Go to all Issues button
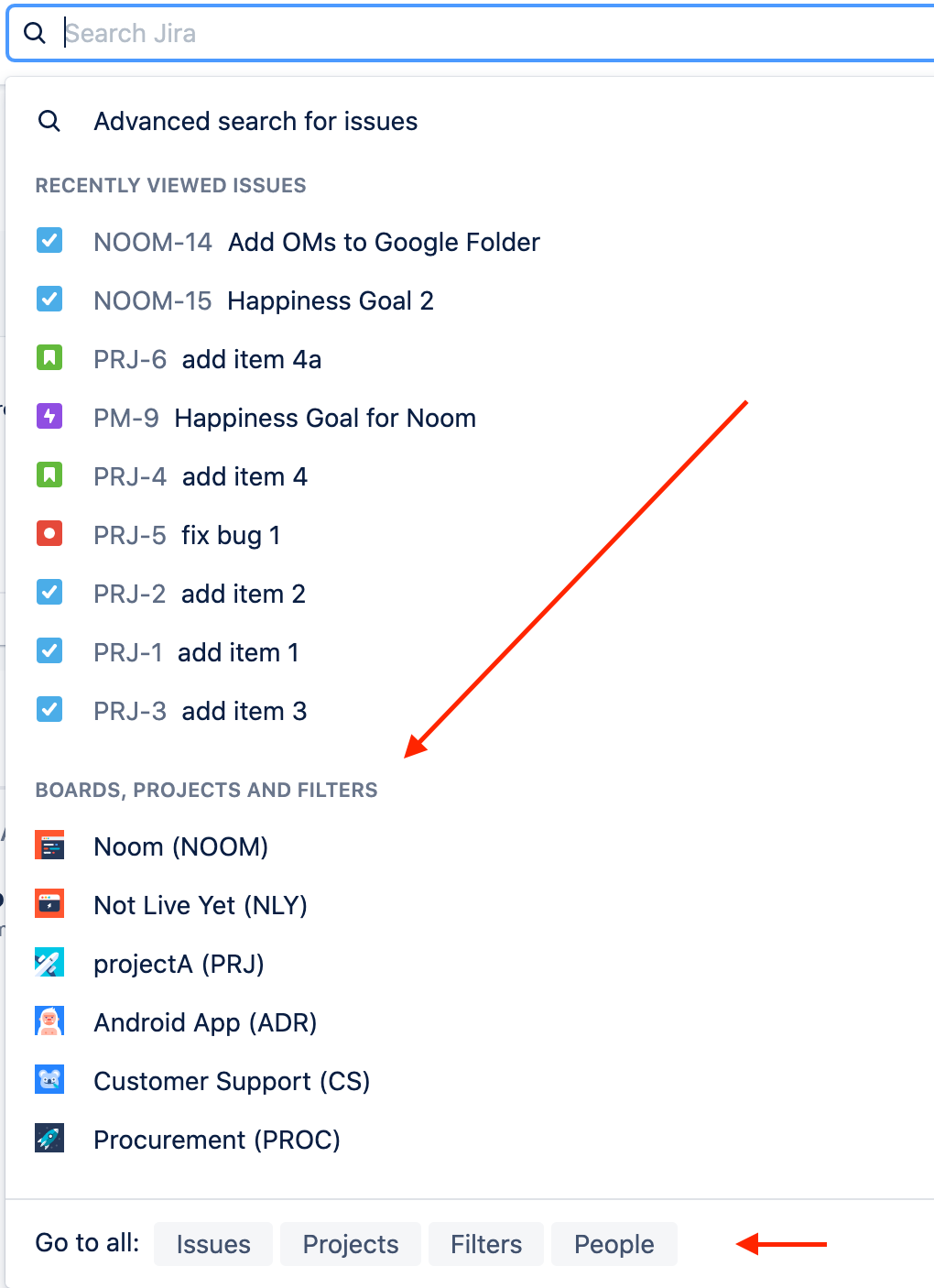934x1288 pixels. (x=213, y=1244)
